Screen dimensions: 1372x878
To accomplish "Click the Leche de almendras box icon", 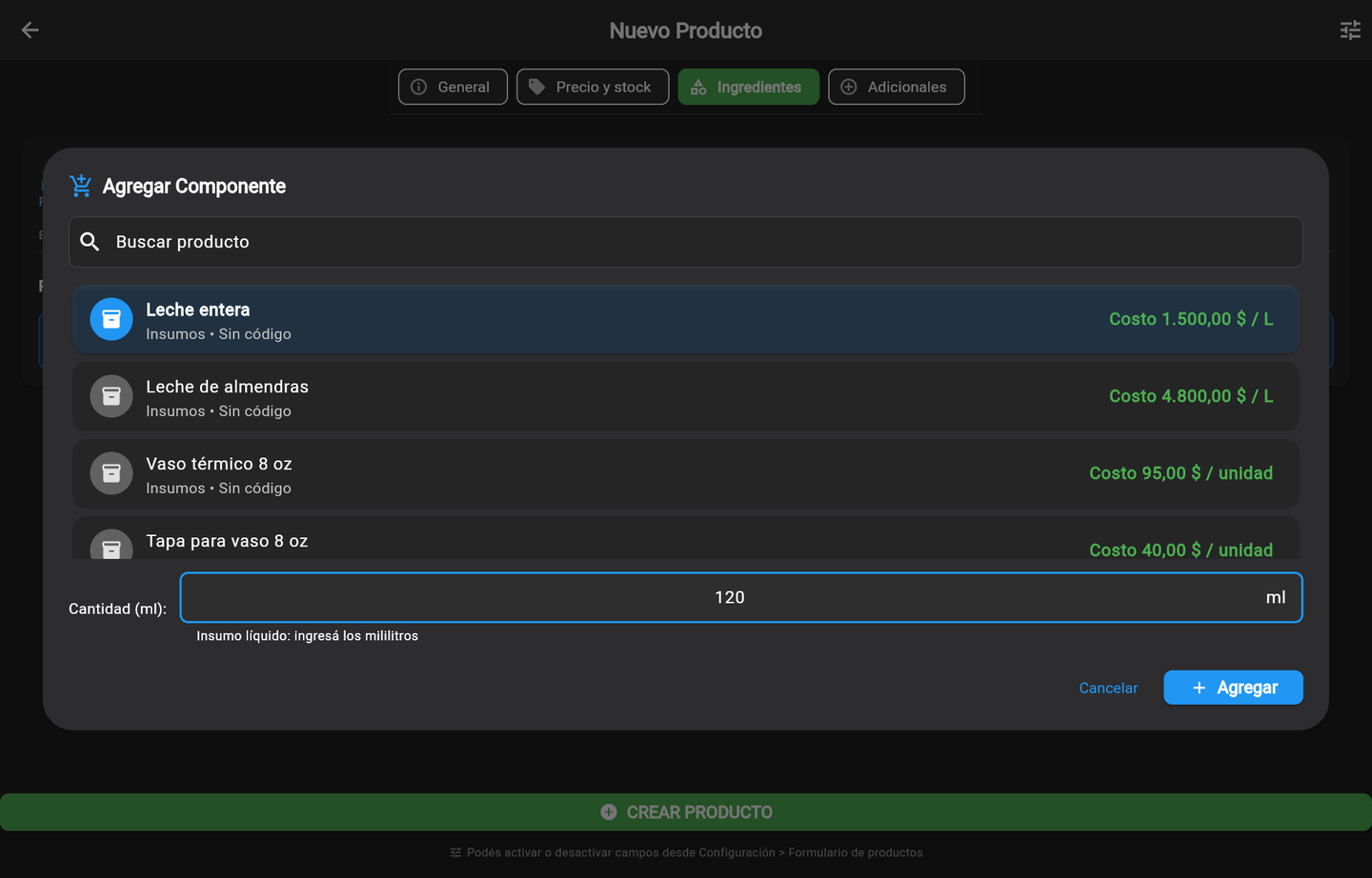I will click(111, 396).
